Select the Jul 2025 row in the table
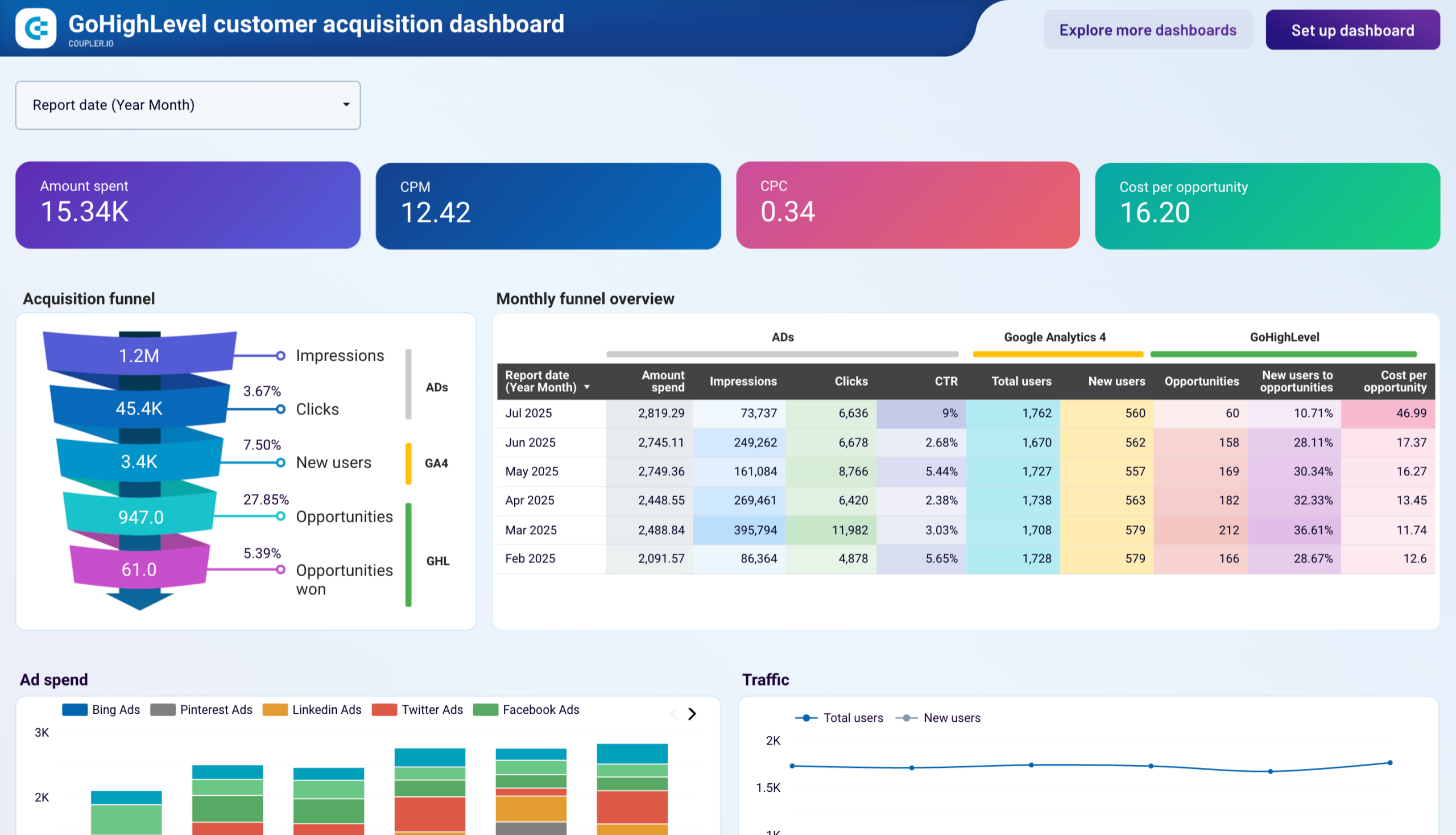Viewport: 1456px width, 835px height. click(x=528, y=413)
